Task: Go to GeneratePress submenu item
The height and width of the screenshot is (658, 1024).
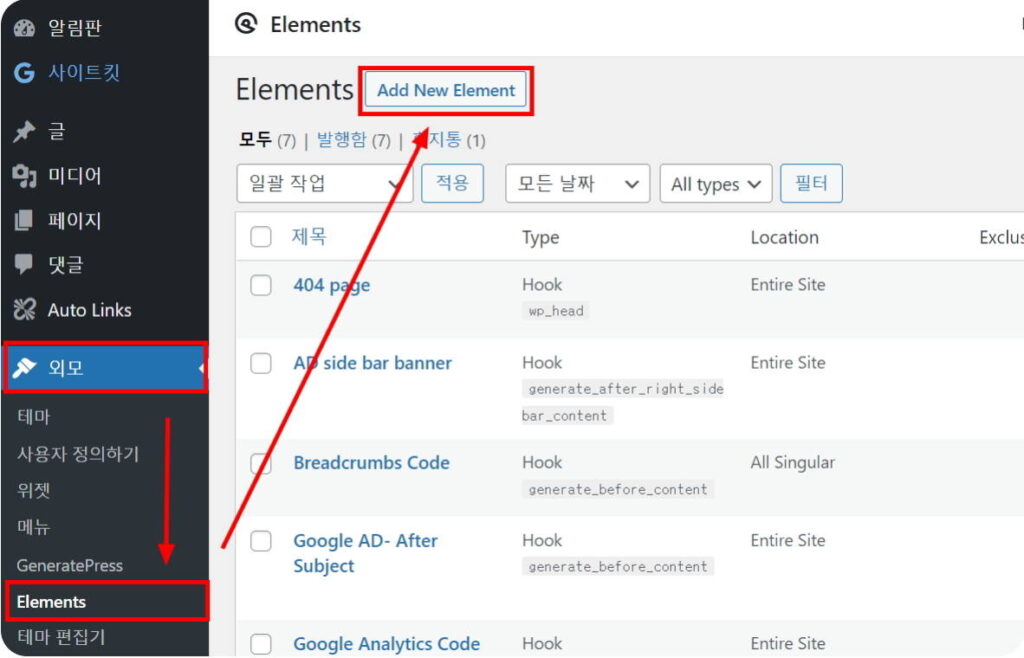Action: 70,565
